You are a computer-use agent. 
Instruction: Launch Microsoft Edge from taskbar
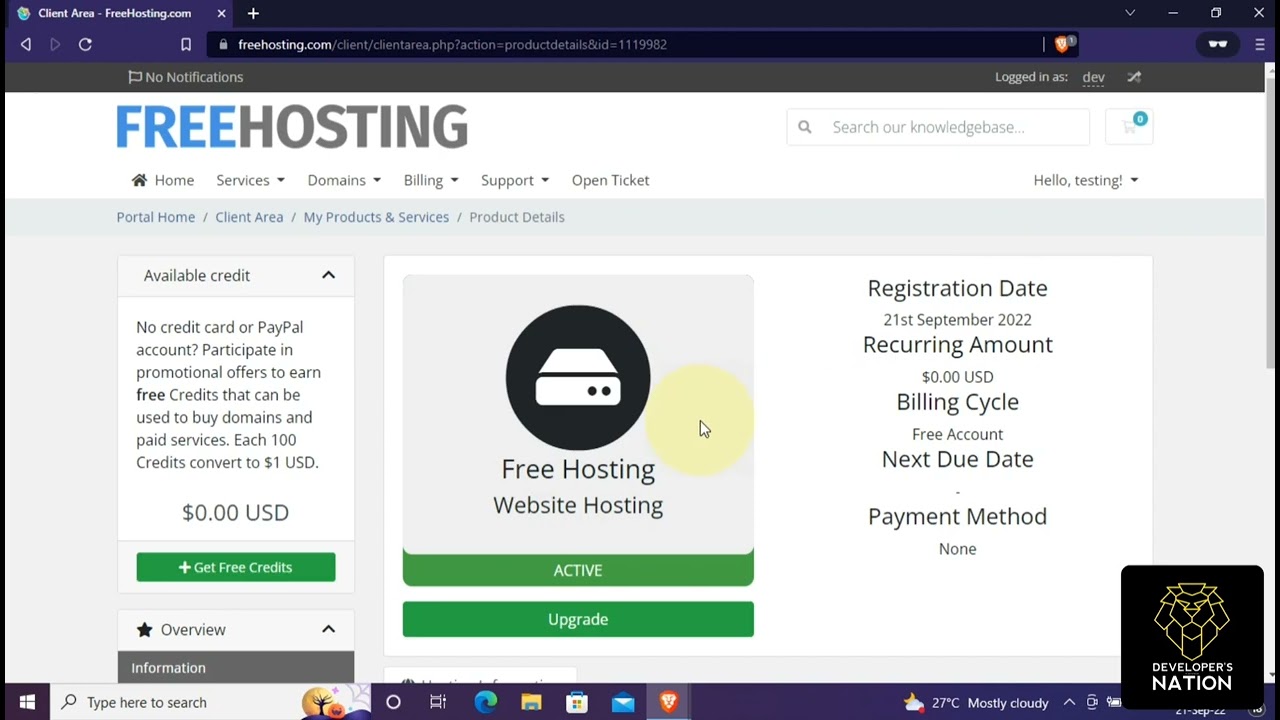485,702
